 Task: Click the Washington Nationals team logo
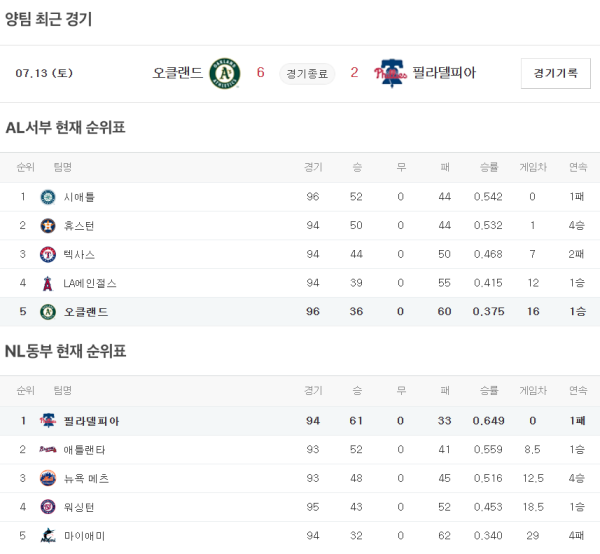click(x=47, y=508)
